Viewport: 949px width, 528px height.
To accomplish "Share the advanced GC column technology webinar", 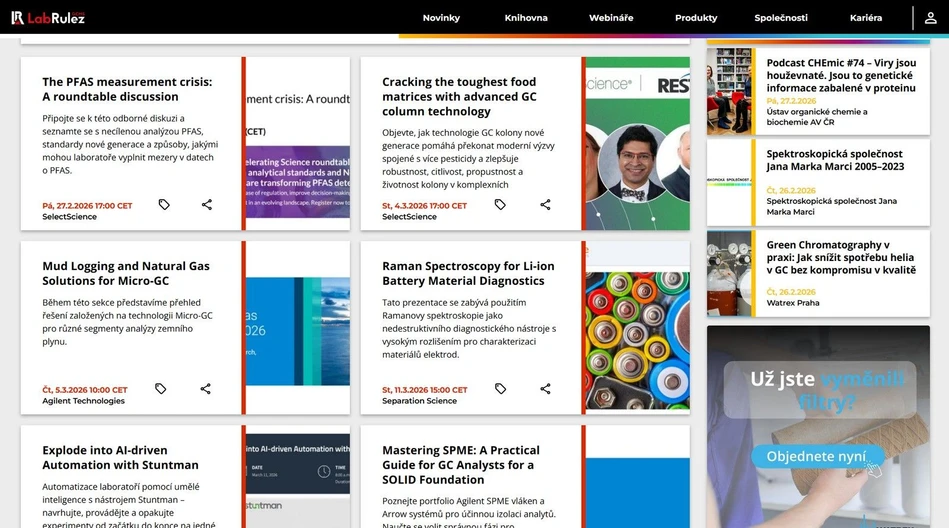I will pyautogui.click(x=545, y=205).
